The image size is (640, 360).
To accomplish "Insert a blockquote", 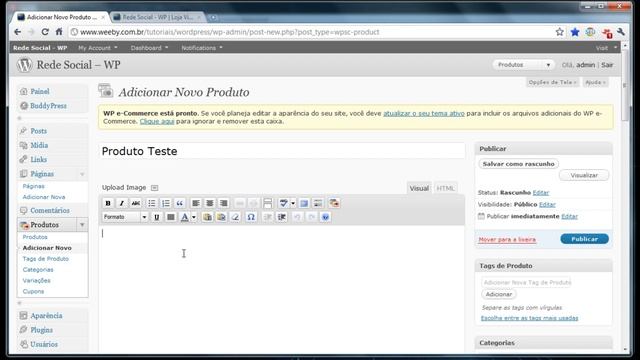I will click(179, 203).
